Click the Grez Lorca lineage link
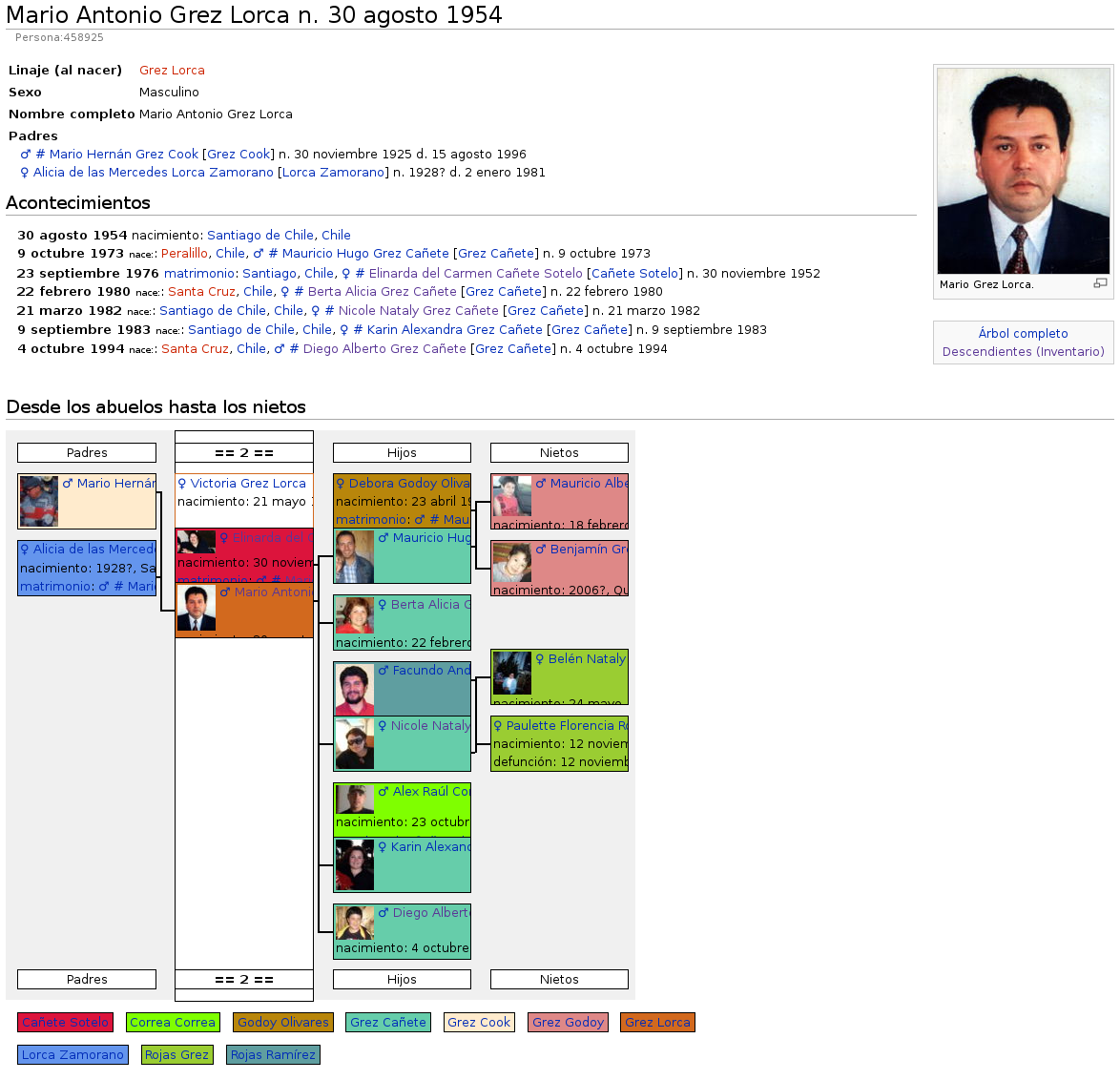This screenshot has width=1120, height=1080. (x=172, y=71)
